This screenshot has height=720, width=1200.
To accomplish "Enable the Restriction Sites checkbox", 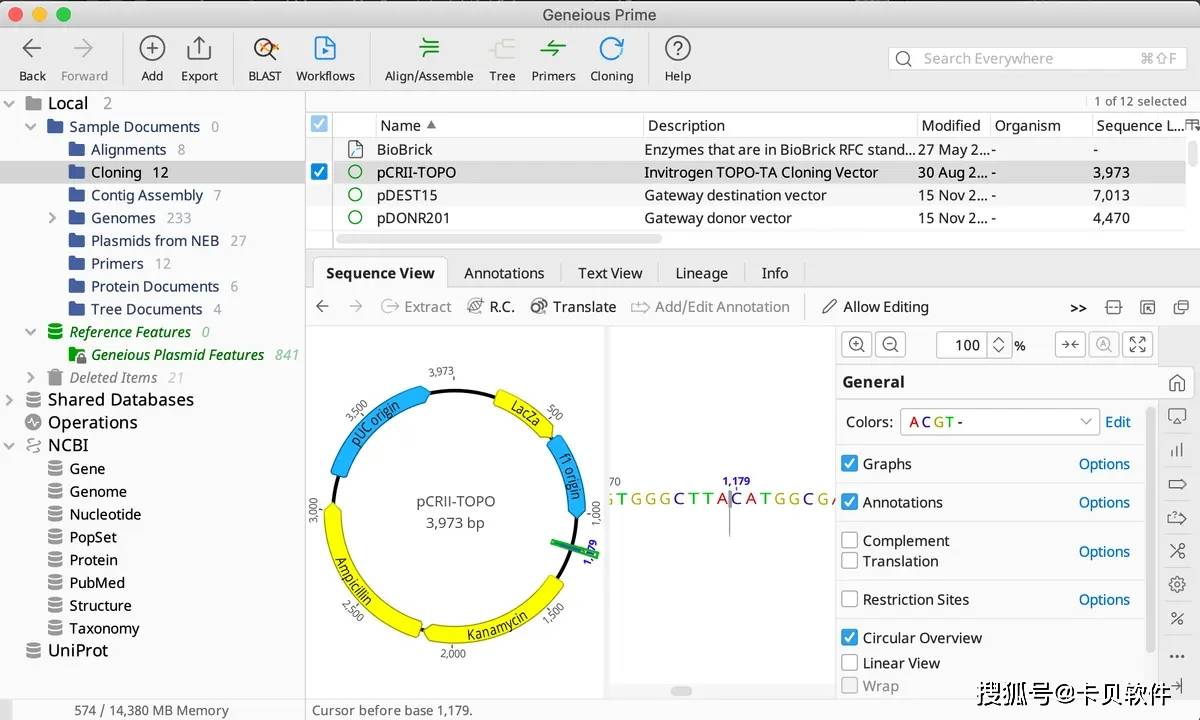I will pos(850,599).
